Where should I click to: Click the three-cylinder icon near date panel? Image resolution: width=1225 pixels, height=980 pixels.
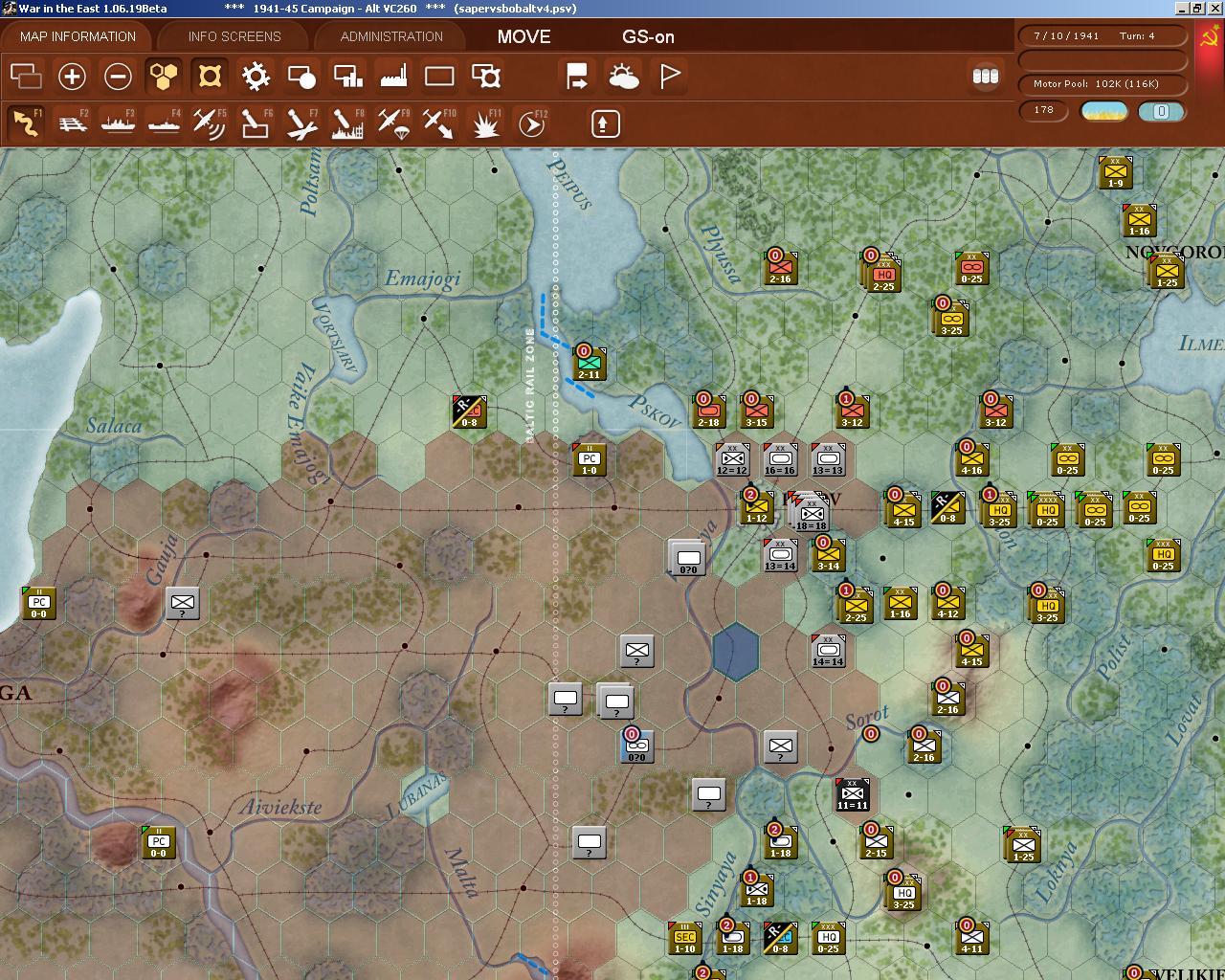click(985, 76)
